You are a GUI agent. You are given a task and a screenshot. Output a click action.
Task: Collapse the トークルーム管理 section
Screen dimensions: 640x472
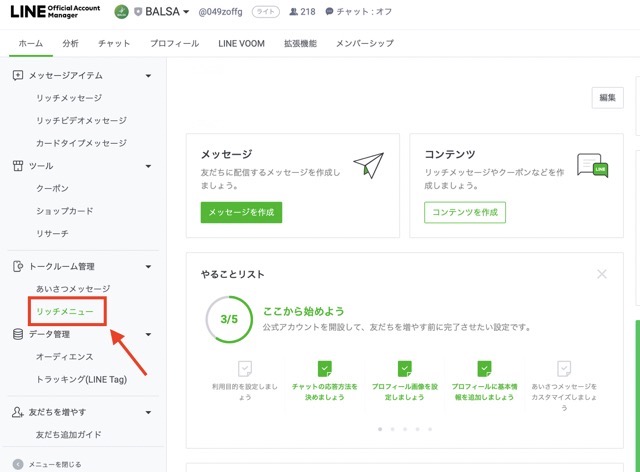(x=148, y=267)
